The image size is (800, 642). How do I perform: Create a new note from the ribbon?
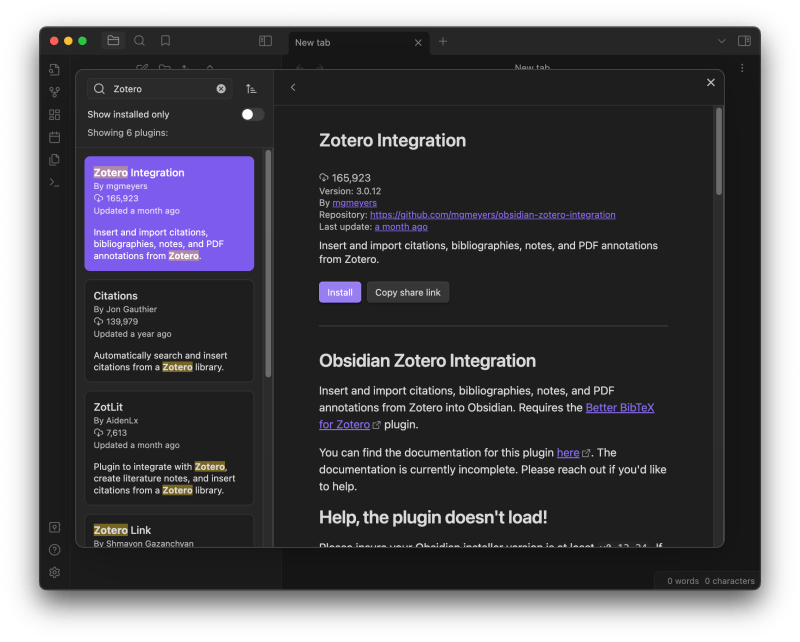pos(54,71)
